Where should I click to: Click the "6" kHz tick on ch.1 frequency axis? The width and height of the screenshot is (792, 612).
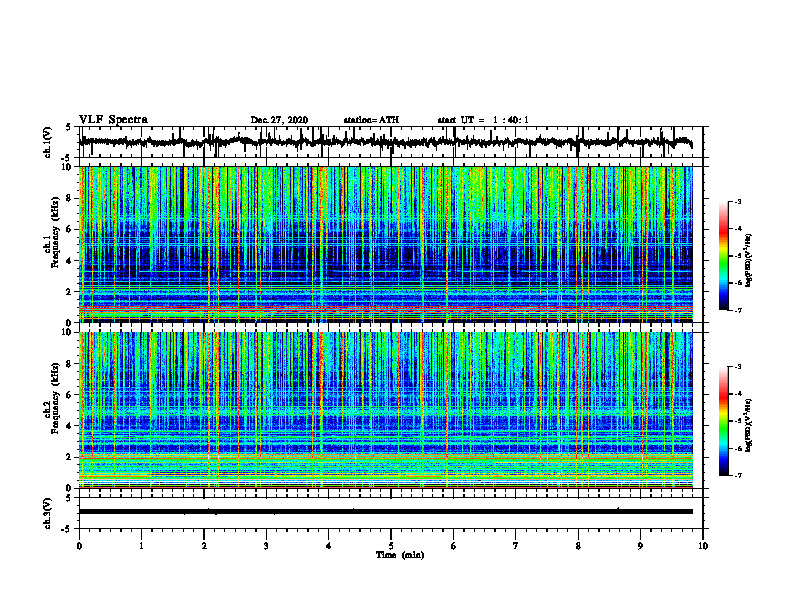coord(70,230)
